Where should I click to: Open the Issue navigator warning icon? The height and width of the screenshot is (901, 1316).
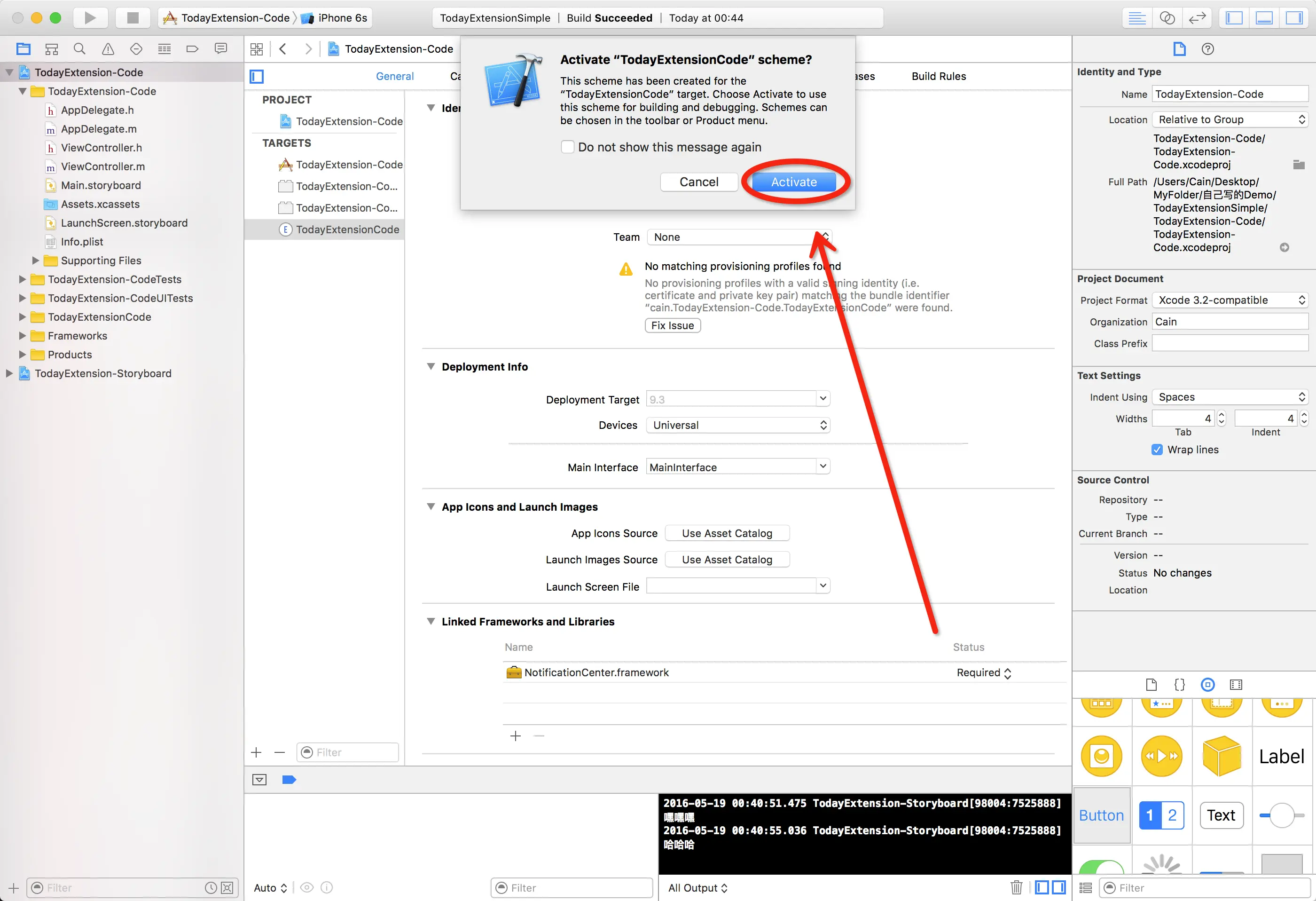[x=108, y=49]
